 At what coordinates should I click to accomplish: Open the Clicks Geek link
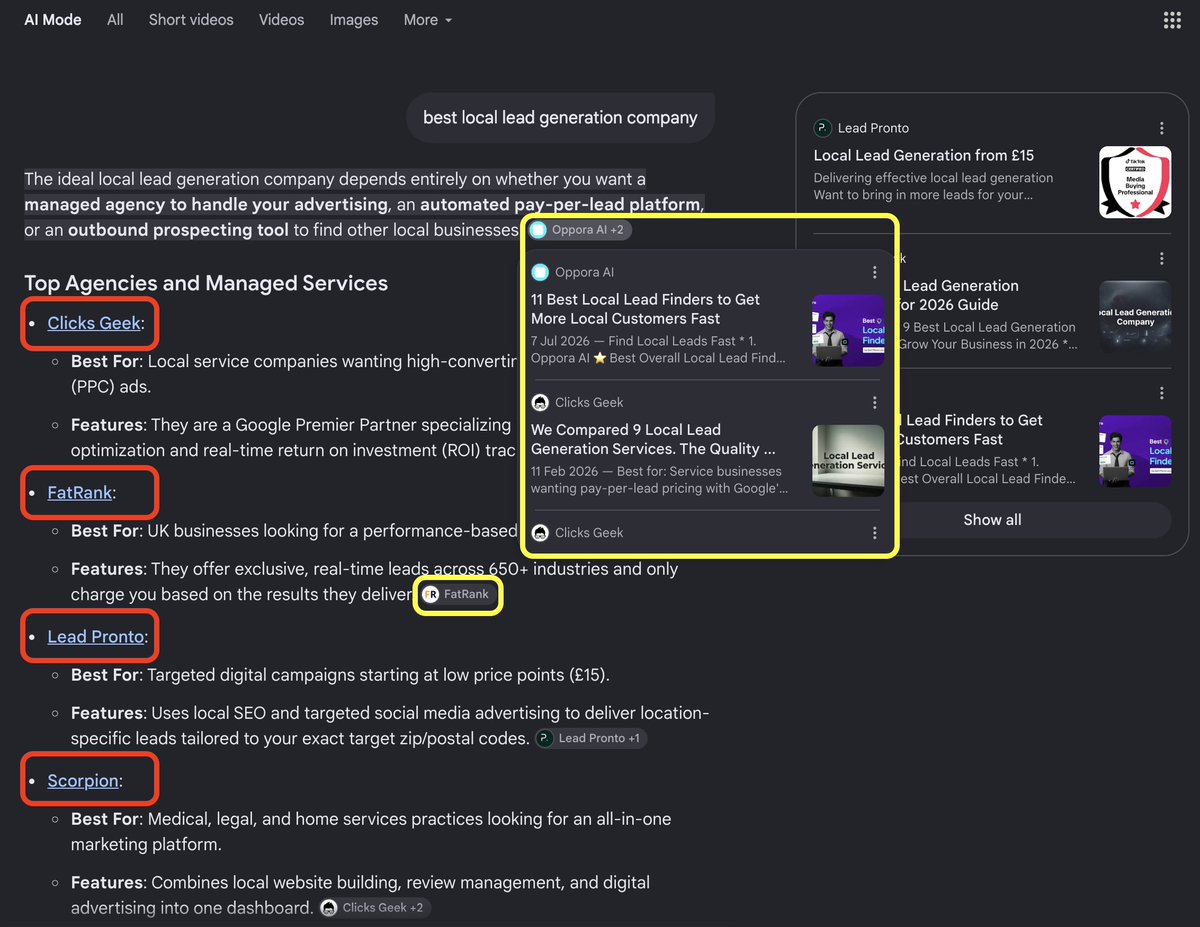tap(94, 323)
